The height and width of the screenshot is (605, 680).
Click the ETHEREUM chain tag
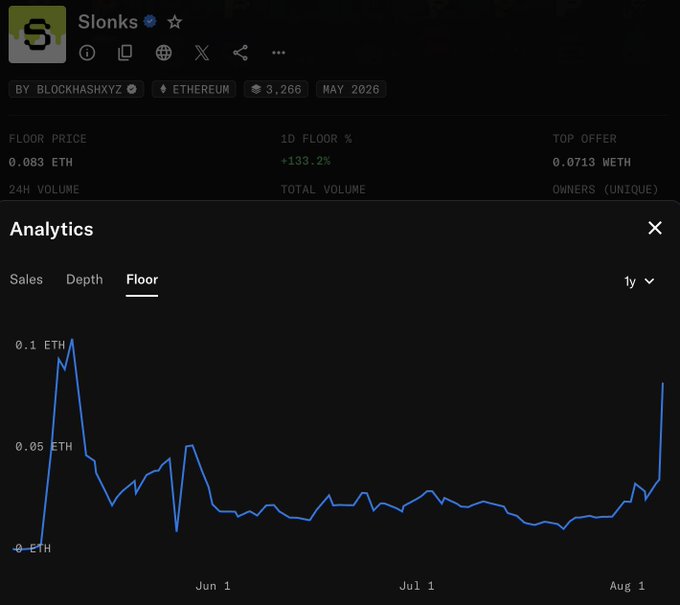point(194,89)
